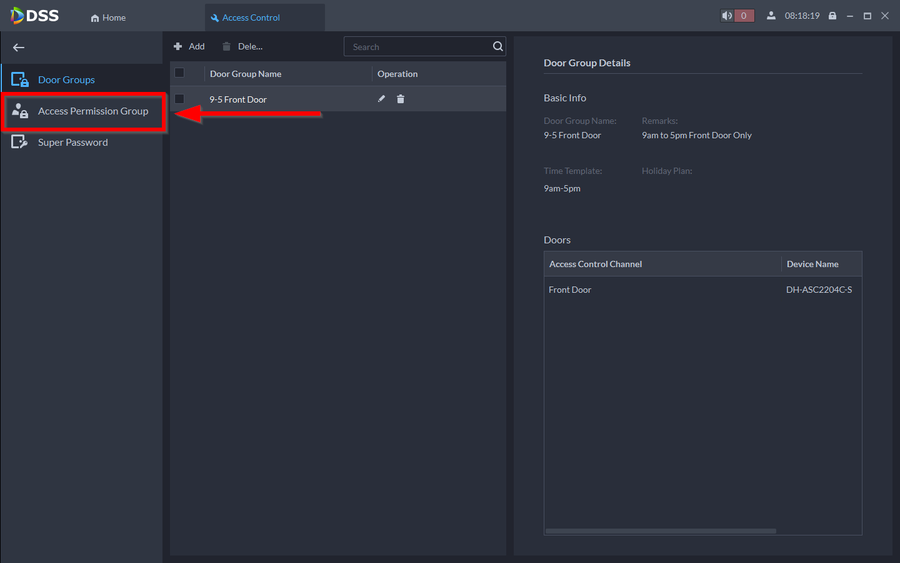Click the alarm speaker icon
The height and width of the screenshot is (563, 900).
click(727, 16)
